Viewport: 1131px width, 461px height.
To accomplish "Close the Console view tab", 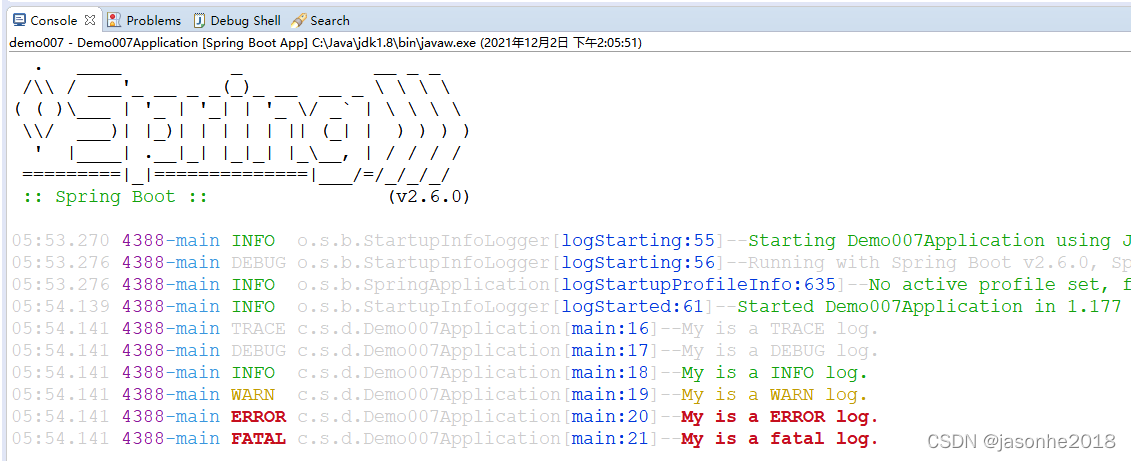I will click(89, 20).
